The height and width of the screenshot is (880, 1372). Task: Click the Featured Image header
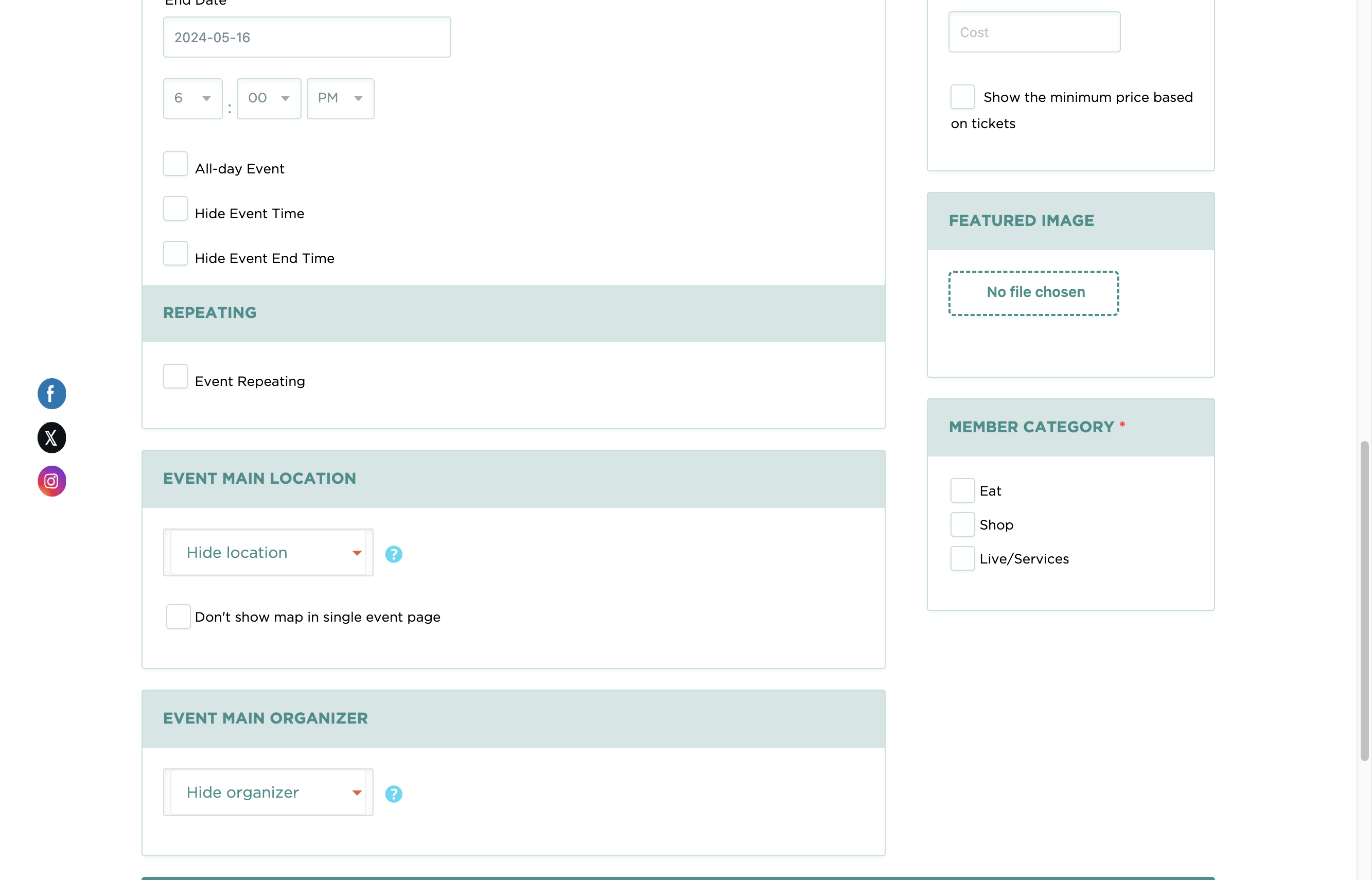(x=1071, y=221)
